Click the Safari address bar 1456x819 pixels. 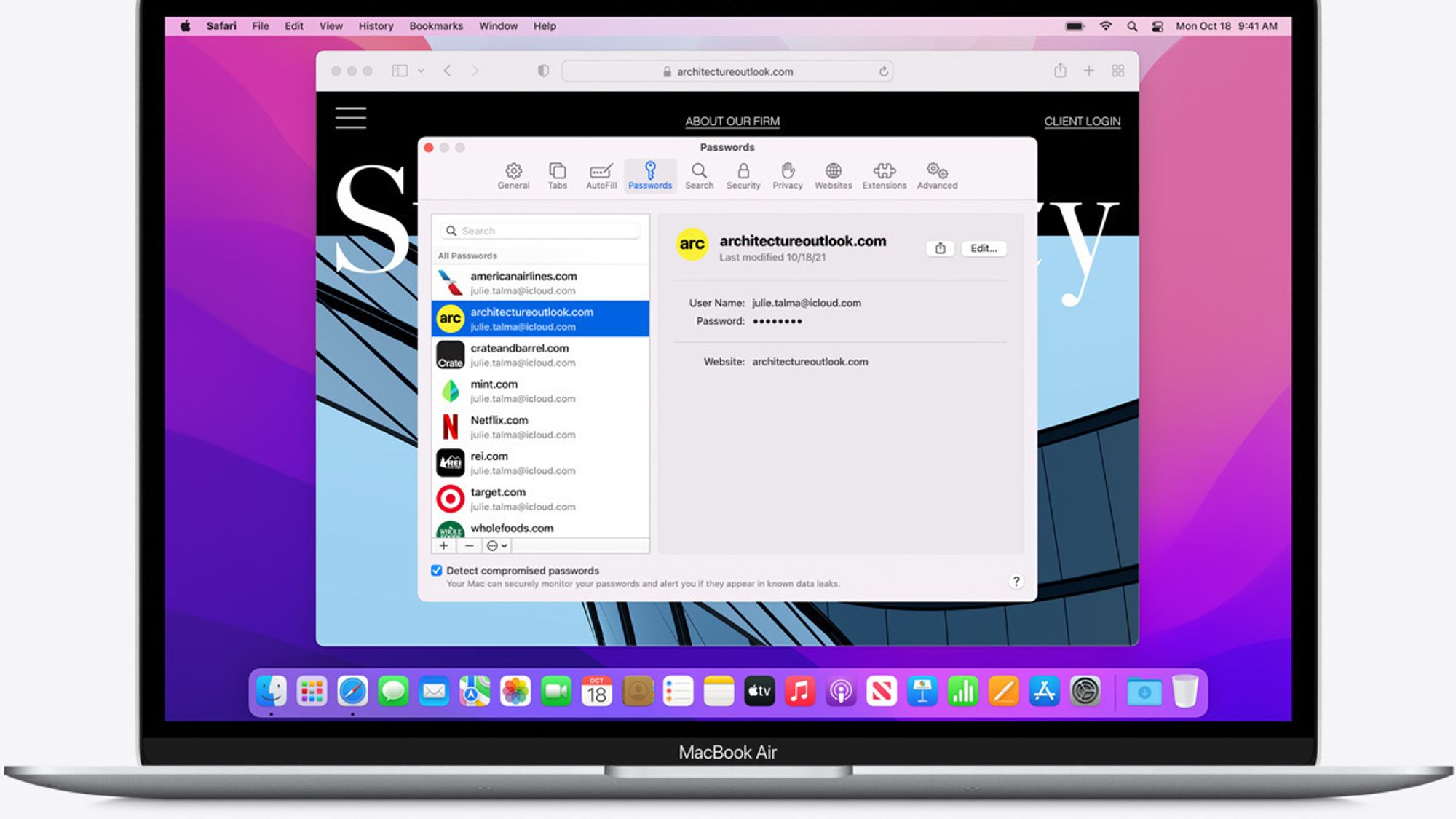click(727, 71)
